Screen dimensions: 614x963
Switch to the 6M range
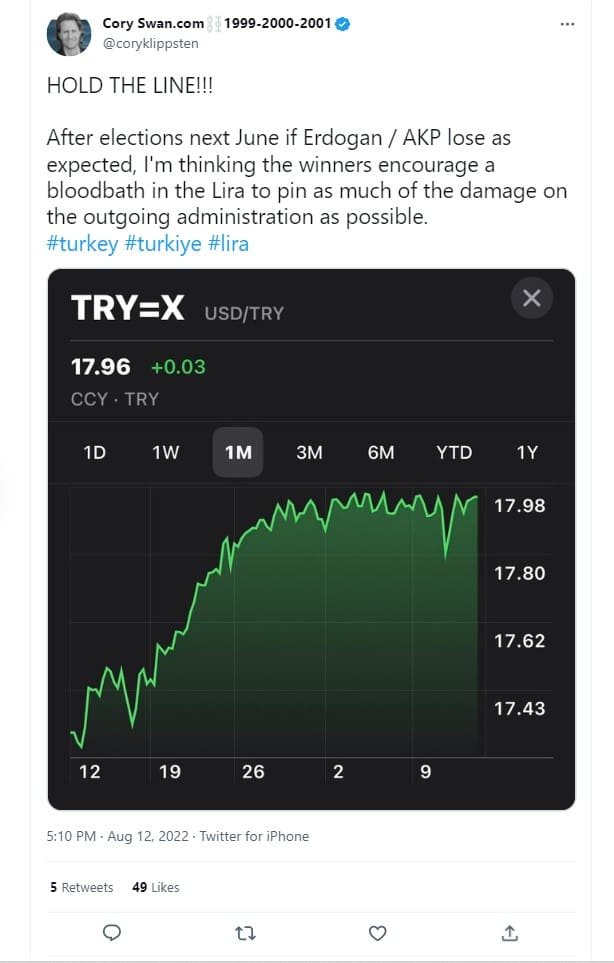[381, 452]
